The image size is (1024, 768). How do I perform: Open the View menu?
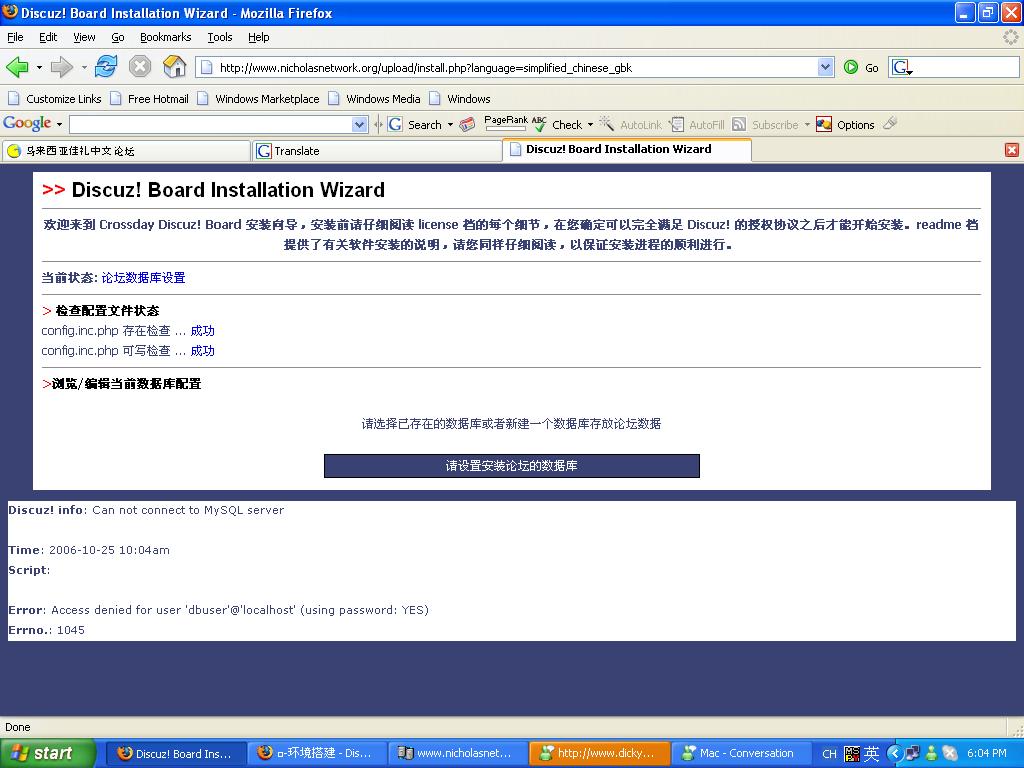84,37
